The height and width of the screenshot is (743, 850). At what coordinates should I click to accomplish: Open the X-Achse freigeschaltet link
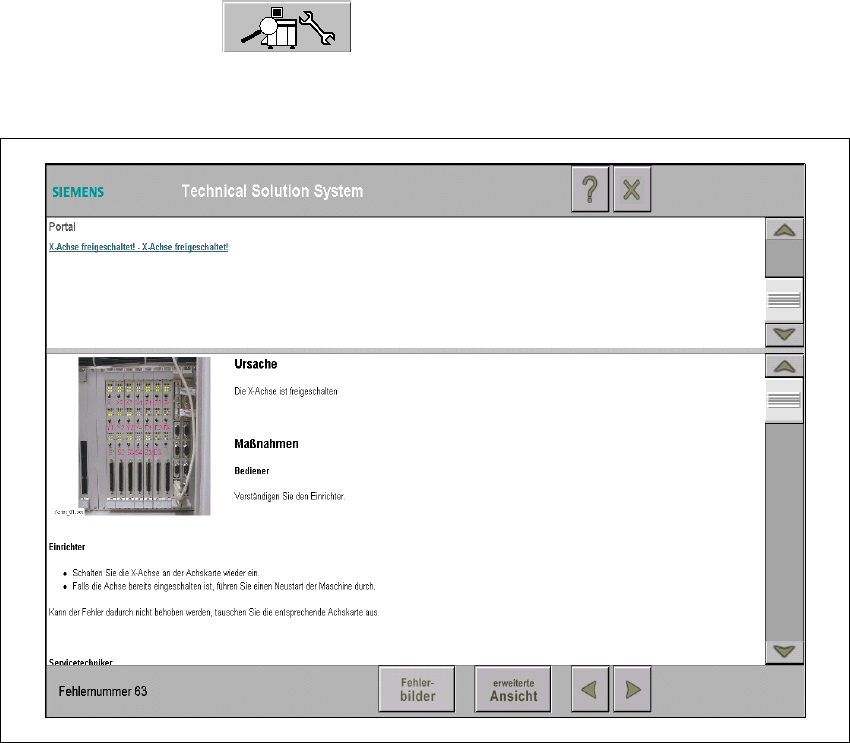[x=138, y=247]
